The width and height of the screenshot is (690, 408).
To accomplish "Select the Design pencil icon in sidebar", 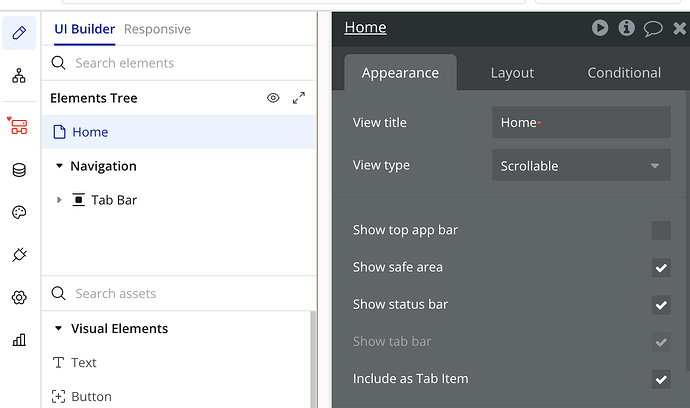I will pyautogui.click(x=19, y=33).
